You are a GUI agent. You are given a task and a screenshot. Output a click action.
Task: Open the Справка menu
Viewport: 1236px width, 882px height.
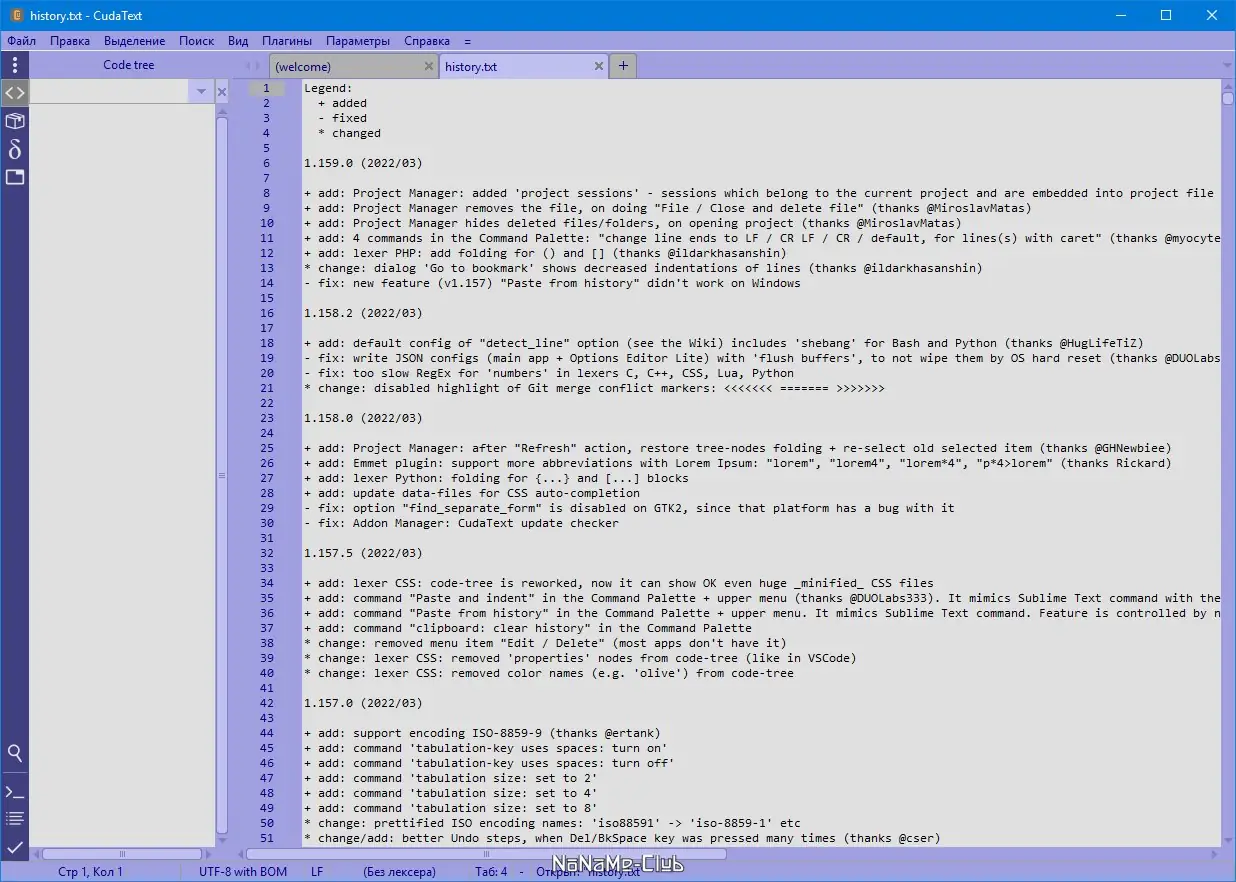[427, 41]
